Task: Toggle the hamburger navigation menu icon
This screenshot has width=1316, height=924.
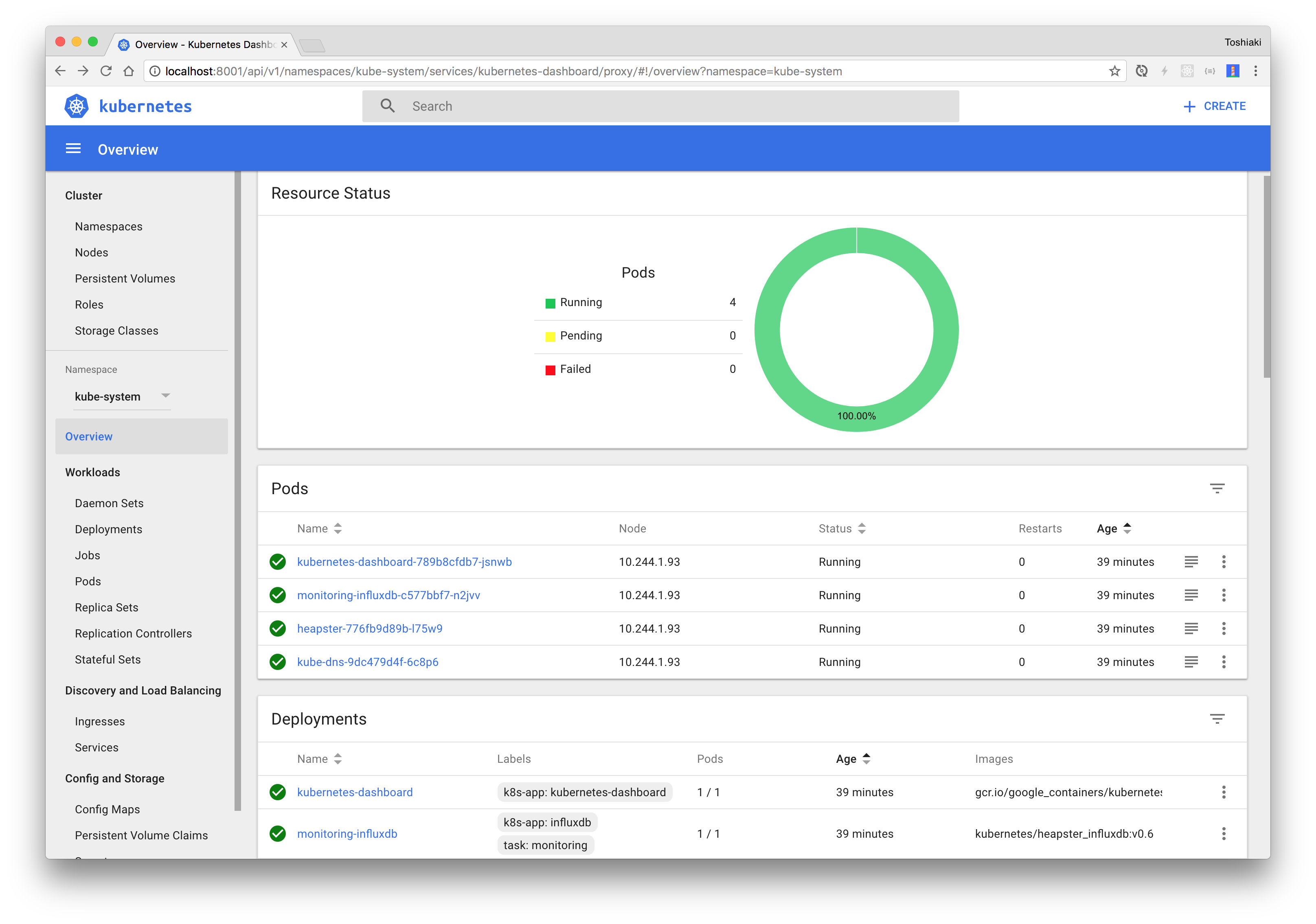Action: coord(73,149)
